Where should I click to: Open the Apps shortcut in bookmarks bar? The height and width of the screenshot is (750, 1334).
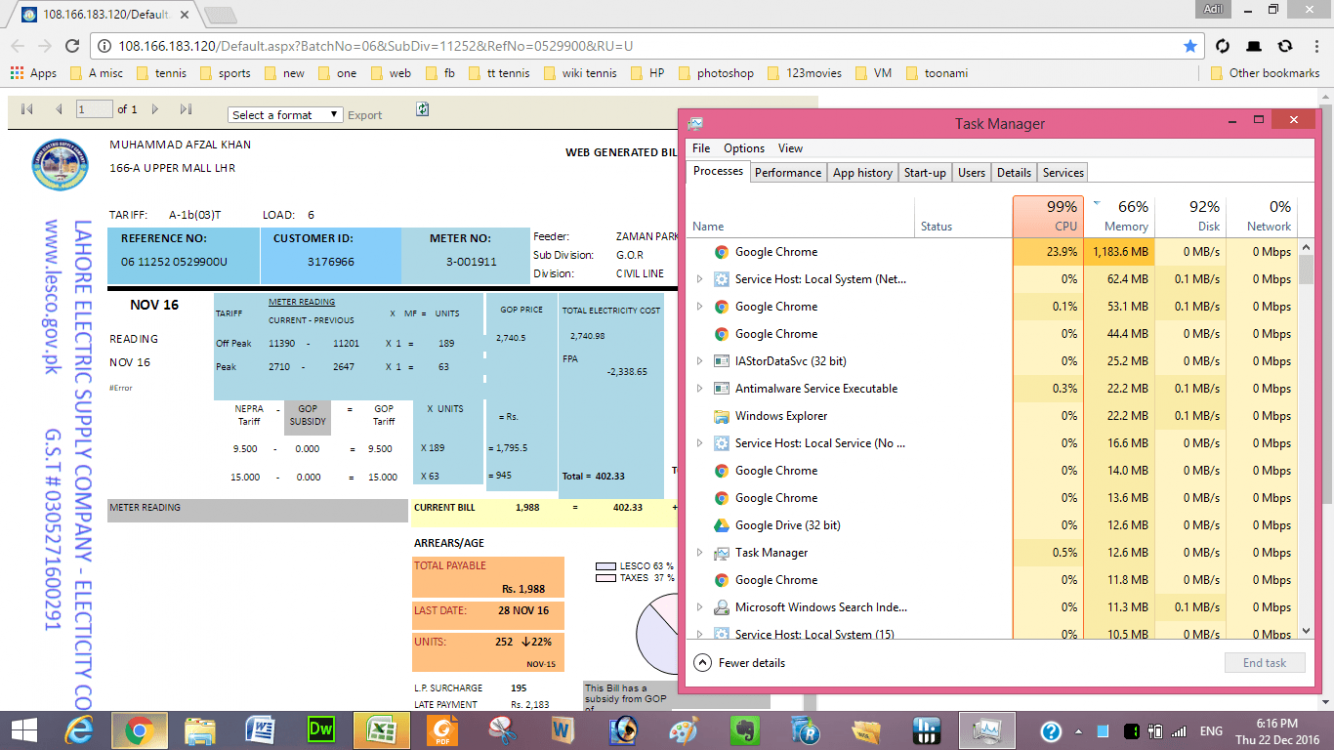pos(34,73)
